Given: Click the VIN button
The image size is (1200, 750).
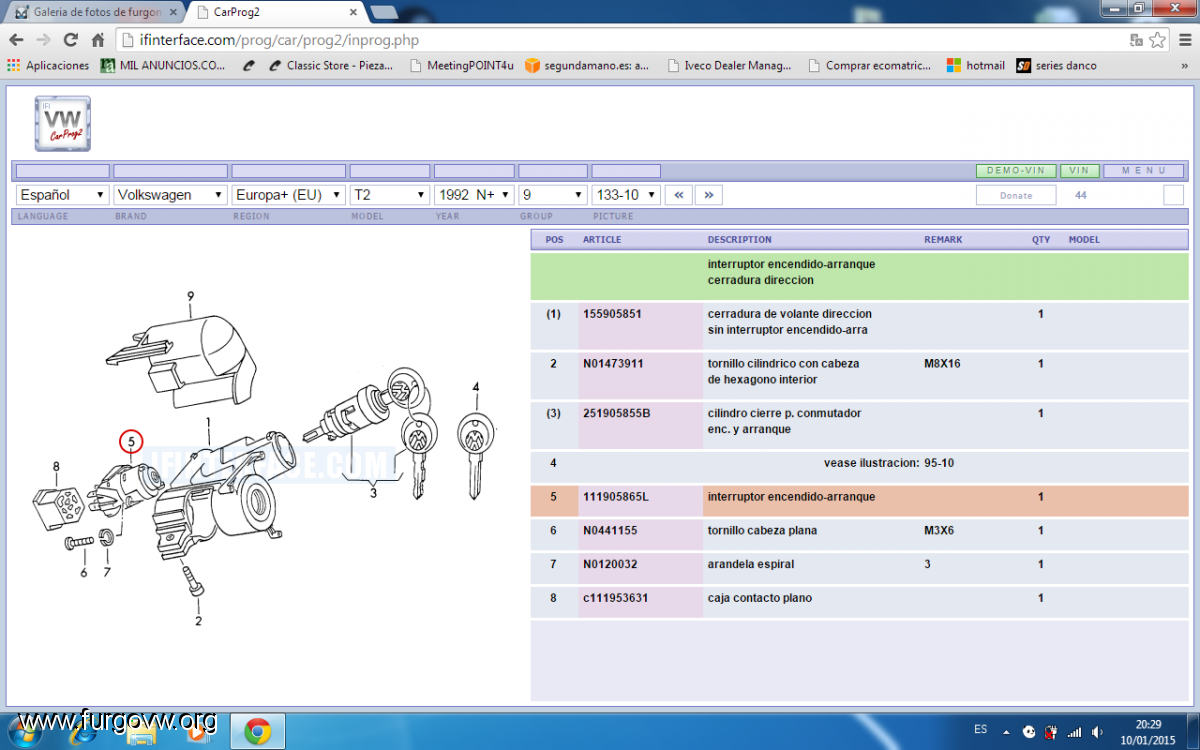Looking at the screenshot, I should [1080, 171].
